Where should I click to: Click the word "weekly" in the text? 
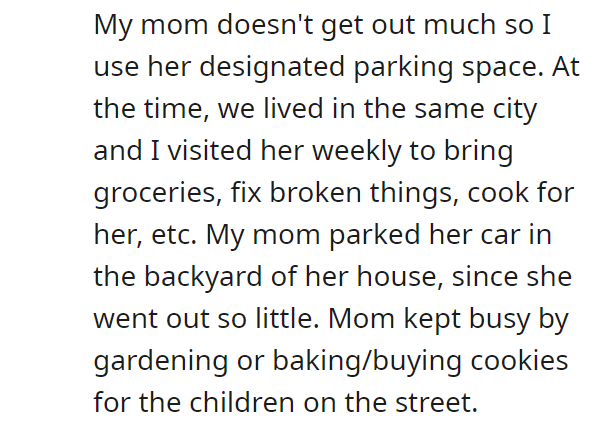click(x=357, y=152)
